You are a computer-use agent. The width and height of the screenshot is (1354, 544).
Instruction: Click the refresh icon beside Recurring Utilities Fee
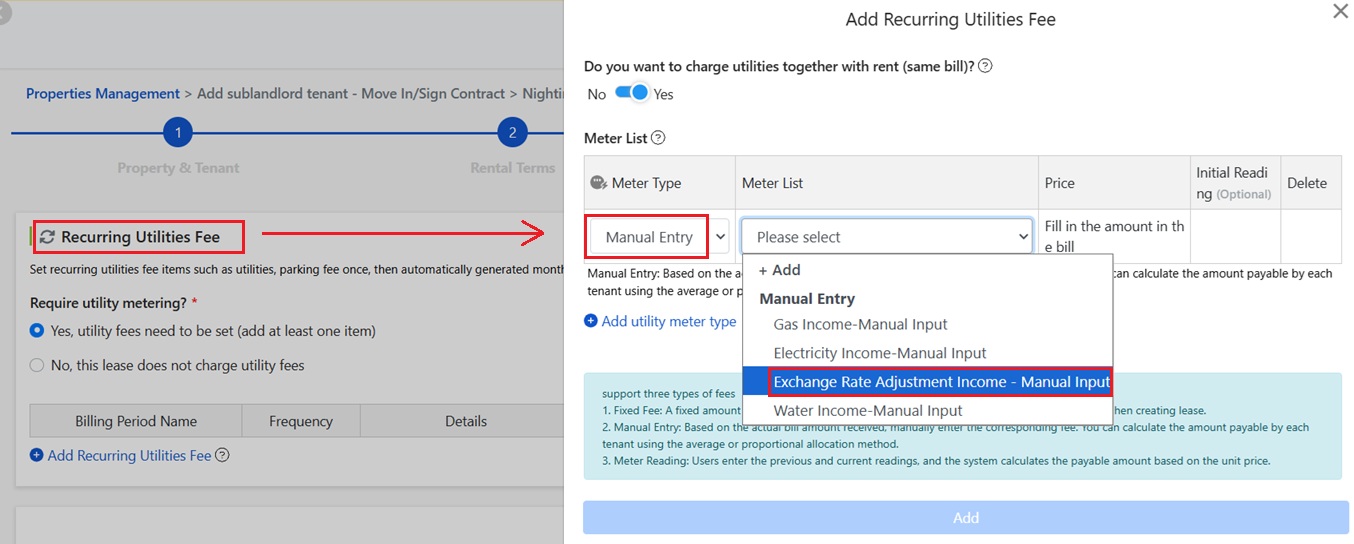[47, 237]
